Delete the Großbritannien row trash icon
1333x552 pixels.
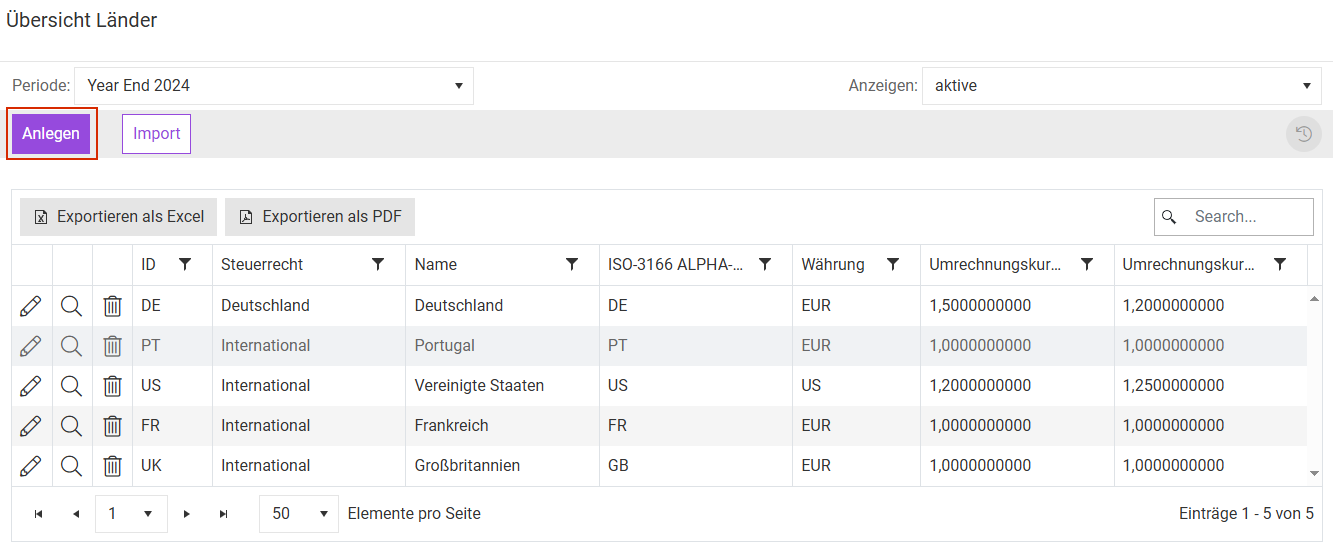click(x=112, y=466)
